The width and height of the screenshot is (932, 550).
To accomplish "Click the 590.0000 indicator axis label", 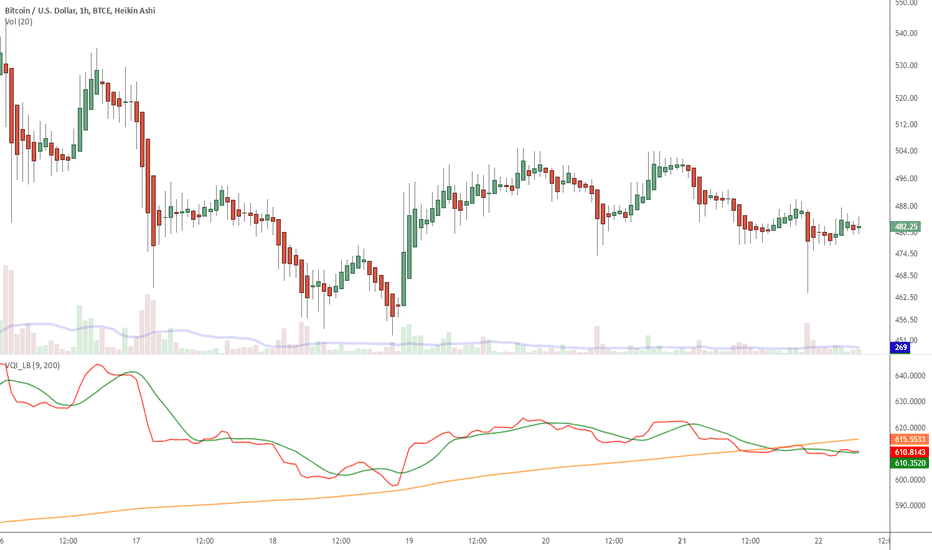I will pos(909,506).
